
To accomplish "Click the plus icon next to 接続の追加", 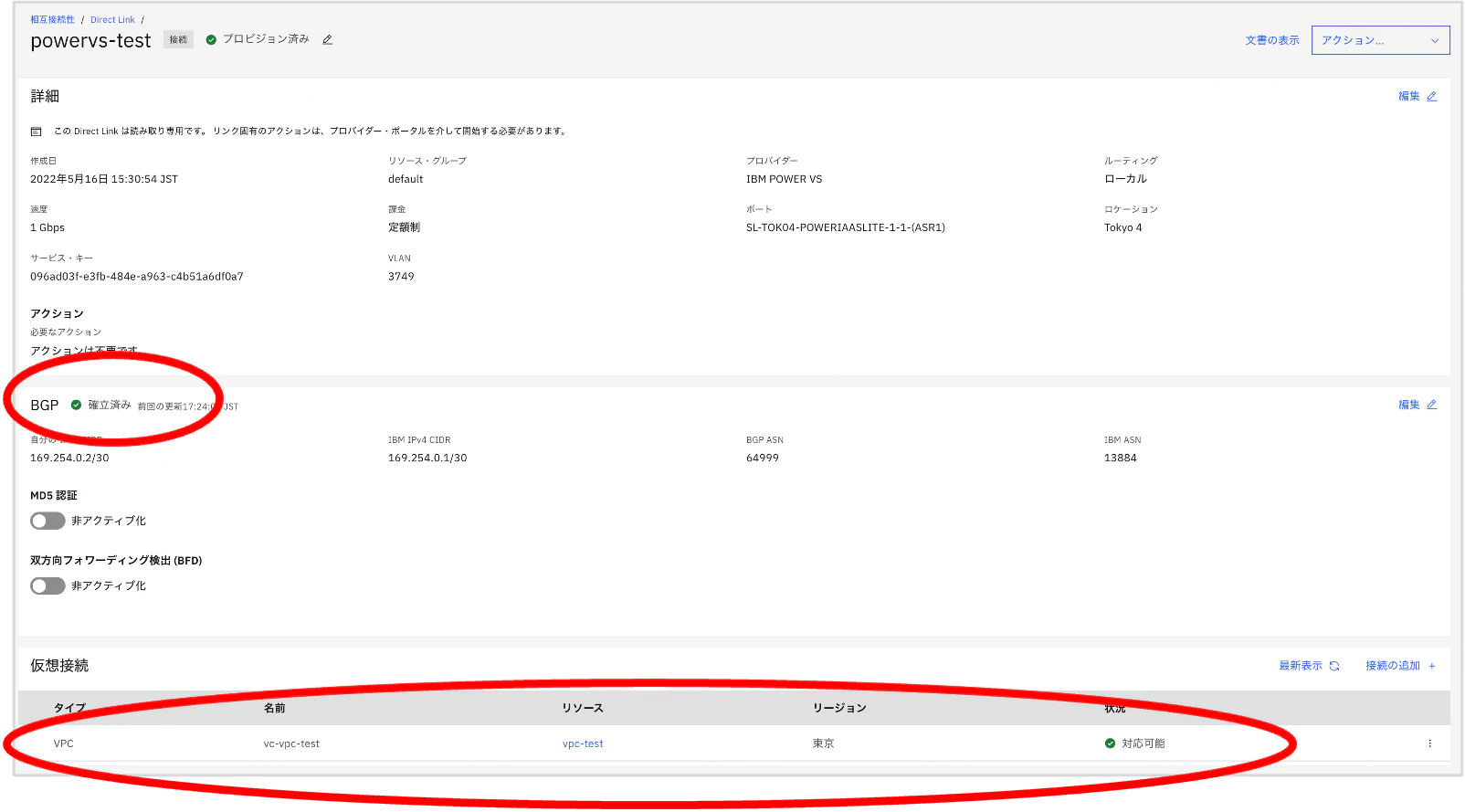I will [1432, 666].
